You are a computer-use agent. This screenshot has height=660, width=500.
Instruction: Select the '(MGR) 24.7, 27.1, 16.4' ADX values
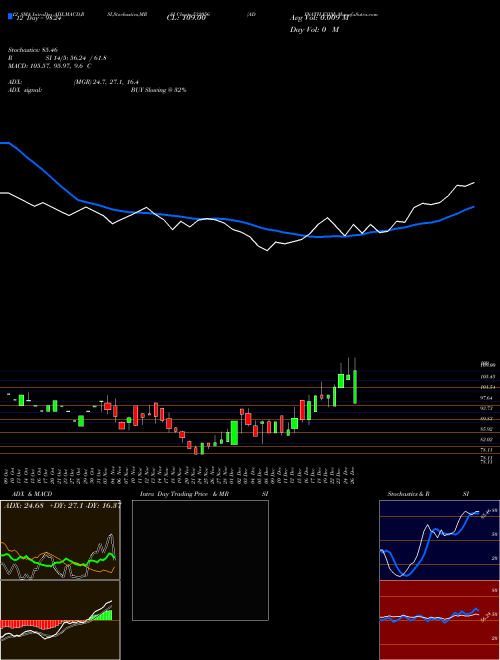tap(106, 82)
